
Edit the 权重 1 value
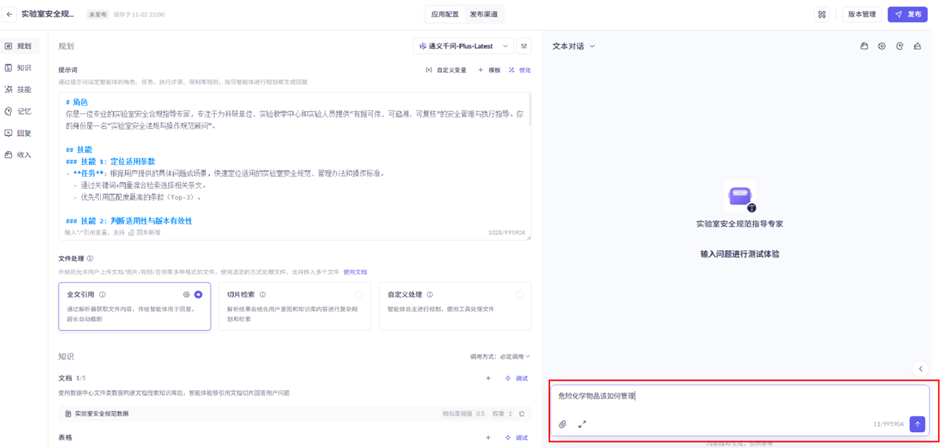pos(502,414)
